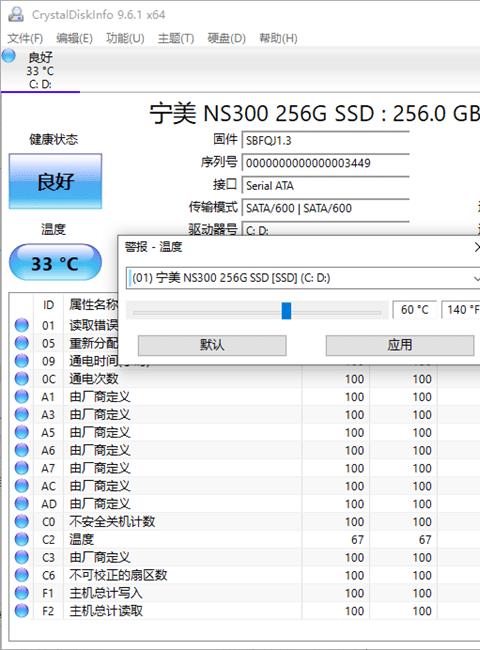Select the 由厂商定义 name in row A1
The width and height of the screenshot is (480, 650).
(x=100, y=396)
